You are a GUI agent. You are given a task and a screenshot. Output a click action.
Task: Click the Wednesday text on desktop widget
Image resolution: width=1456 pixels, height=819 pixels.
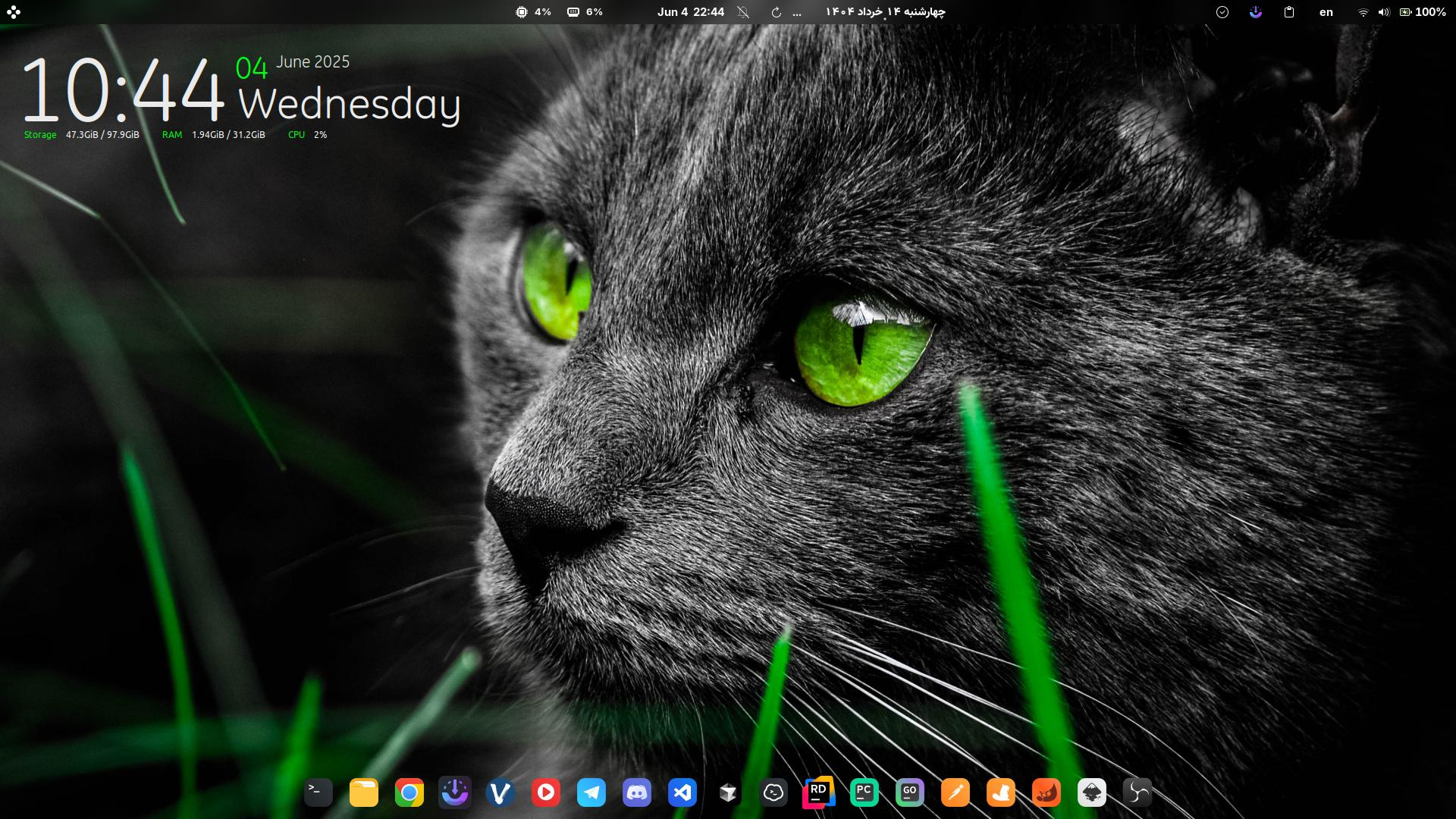(350, 104)
